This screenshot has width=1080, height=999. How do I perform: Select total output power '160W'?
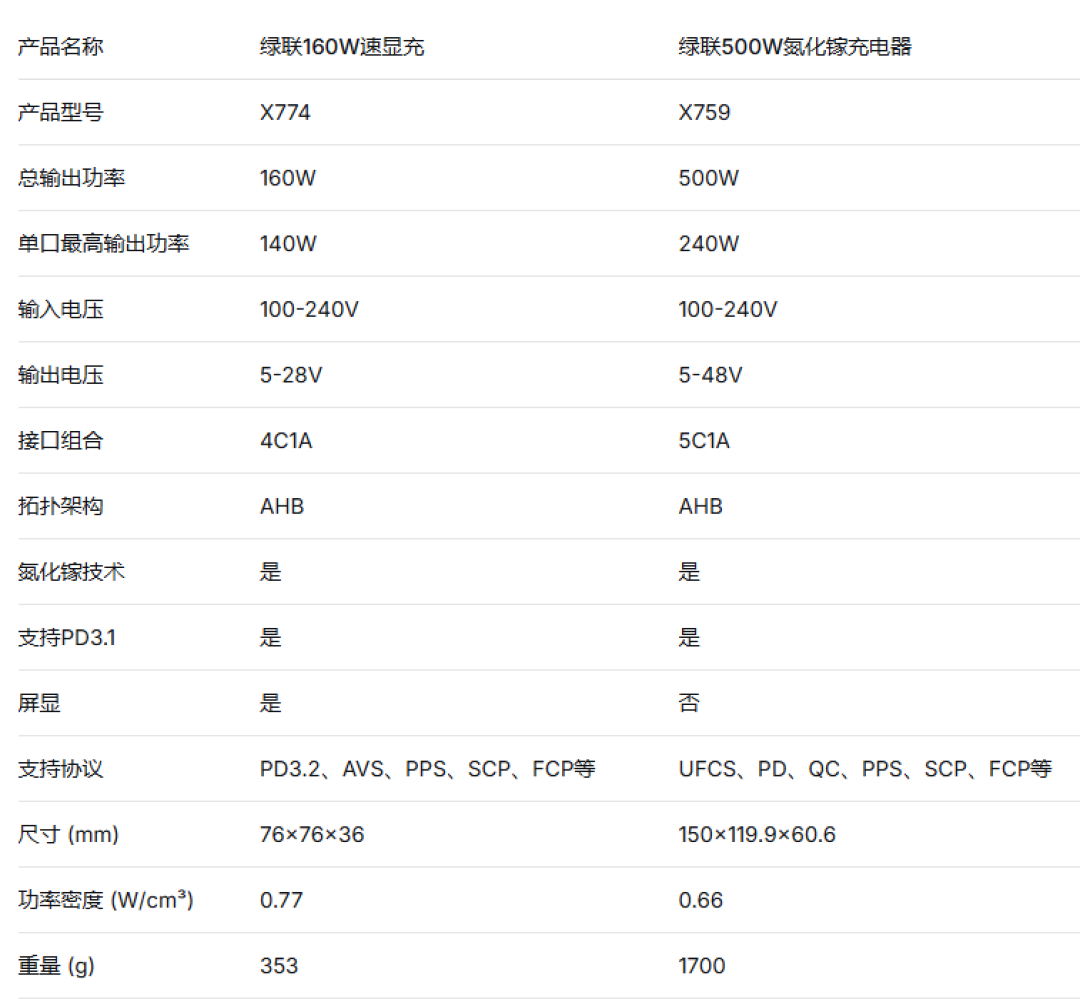click(x=288, y=178)
